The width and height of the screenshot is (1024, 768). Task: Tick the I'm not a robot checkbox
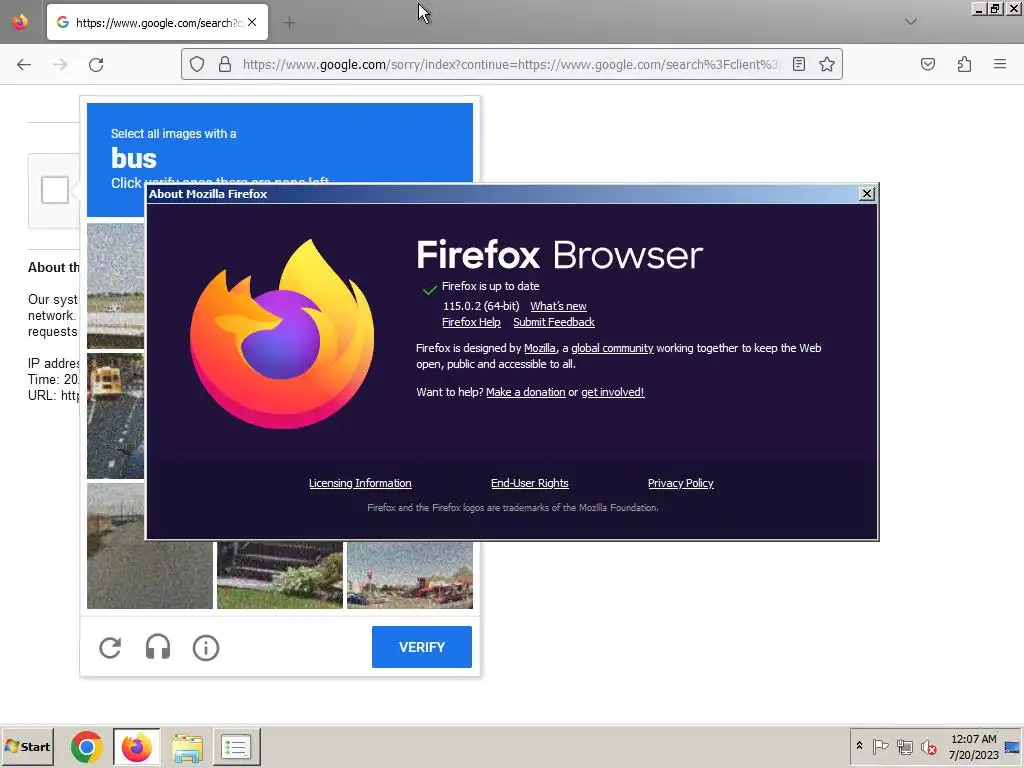(55, 190)
